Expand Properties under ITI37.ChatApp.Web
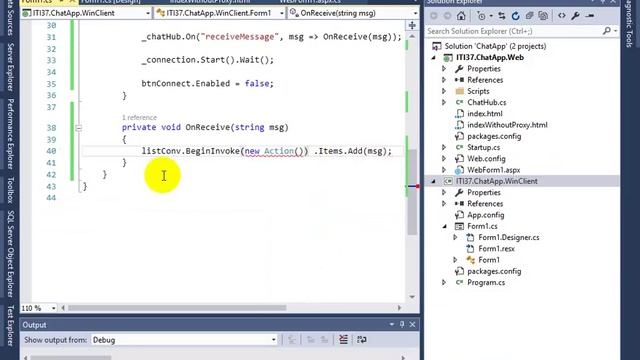 [444, 69]
